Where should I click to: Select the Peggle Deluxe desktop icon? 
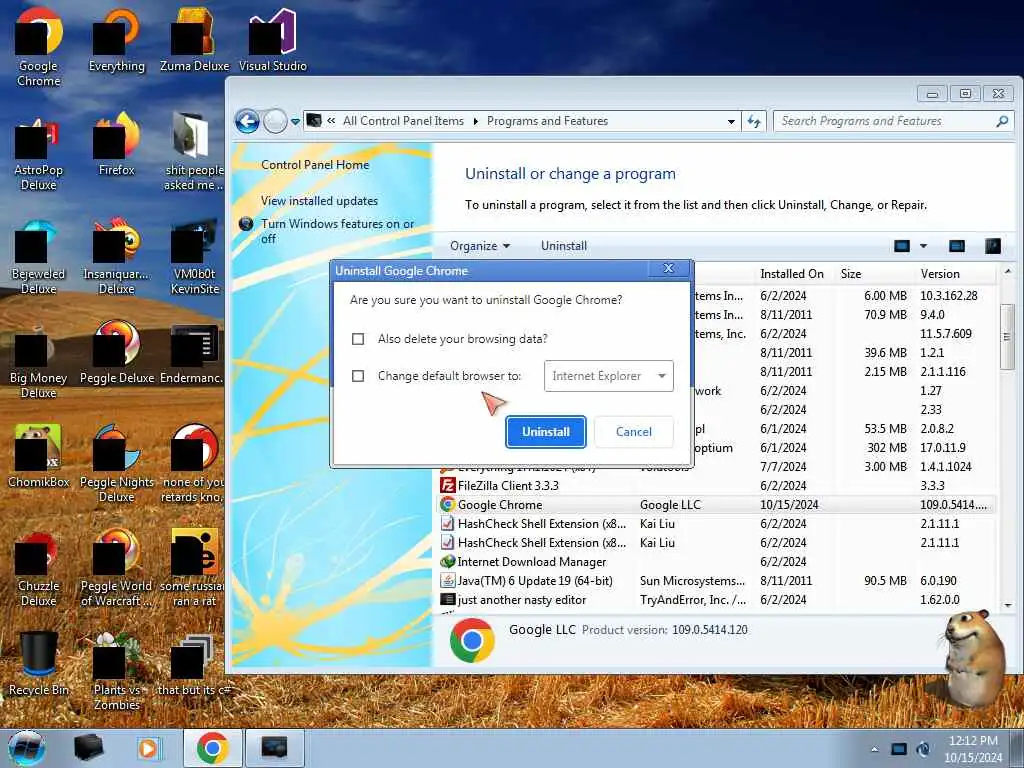point(117,353)
